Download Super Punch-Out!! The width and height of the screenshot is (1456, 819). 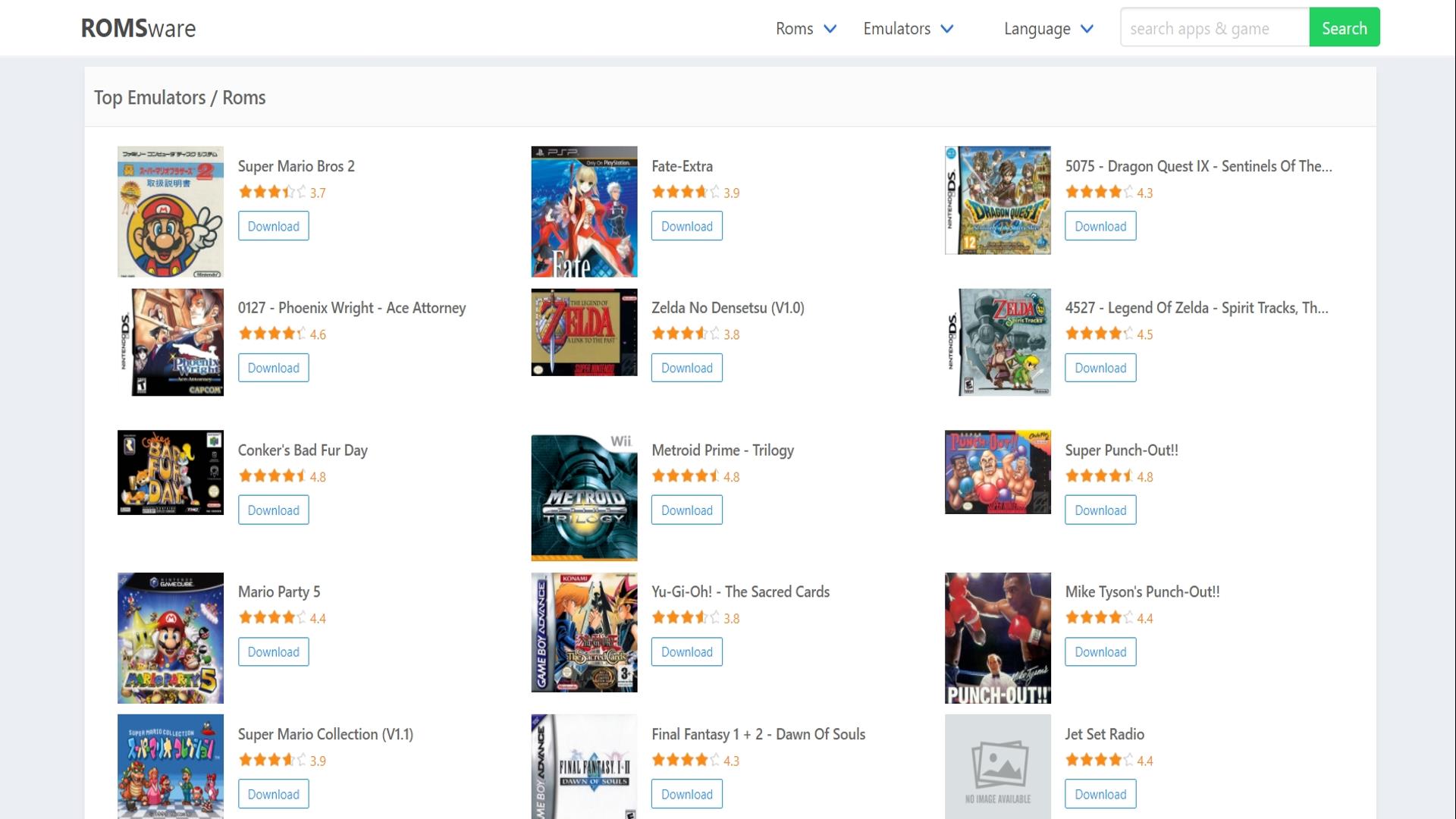[1100, 510]
